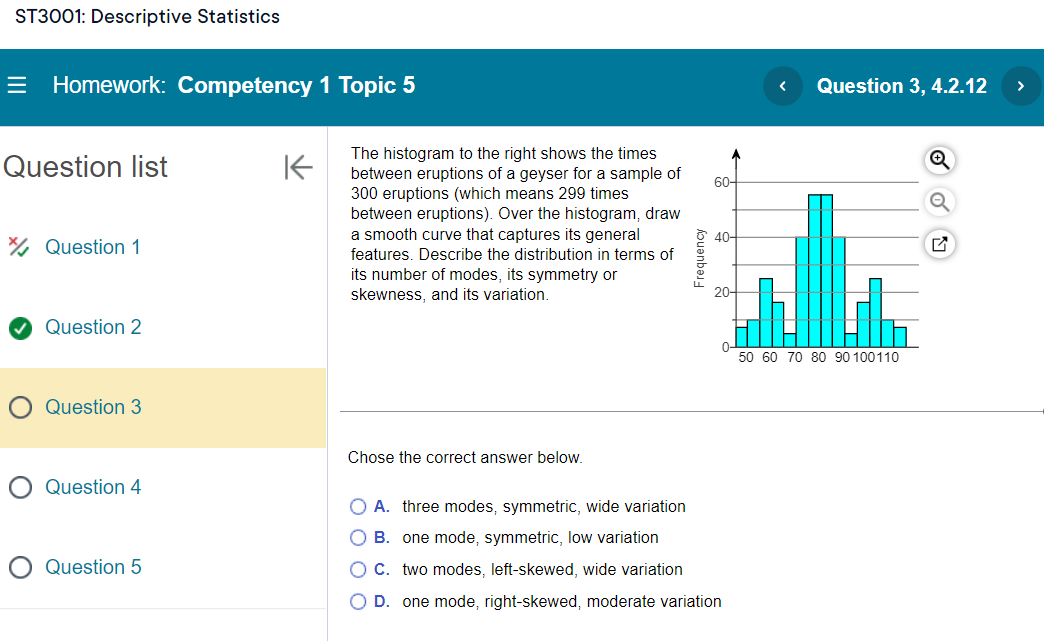Go to the next question with the right chevron
The image size is (1044, 641).
coord(1021,86)
